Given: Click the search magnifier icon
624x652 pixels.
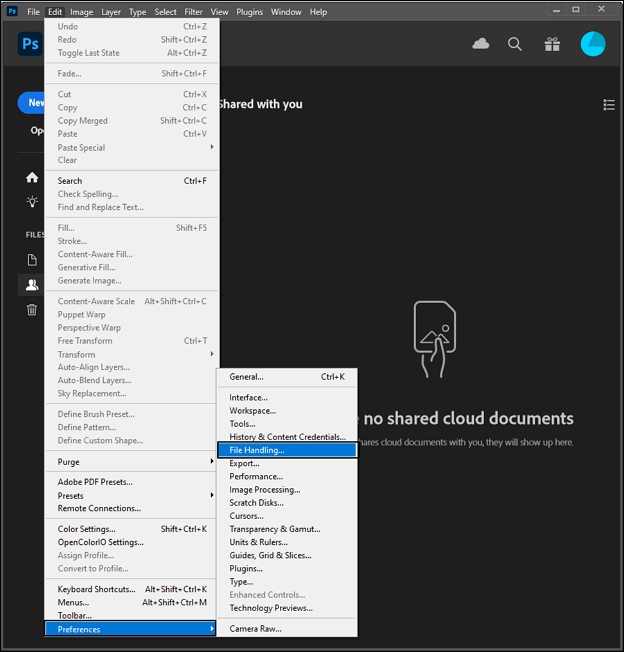Looking at the screenshot, I should [515, 44].
